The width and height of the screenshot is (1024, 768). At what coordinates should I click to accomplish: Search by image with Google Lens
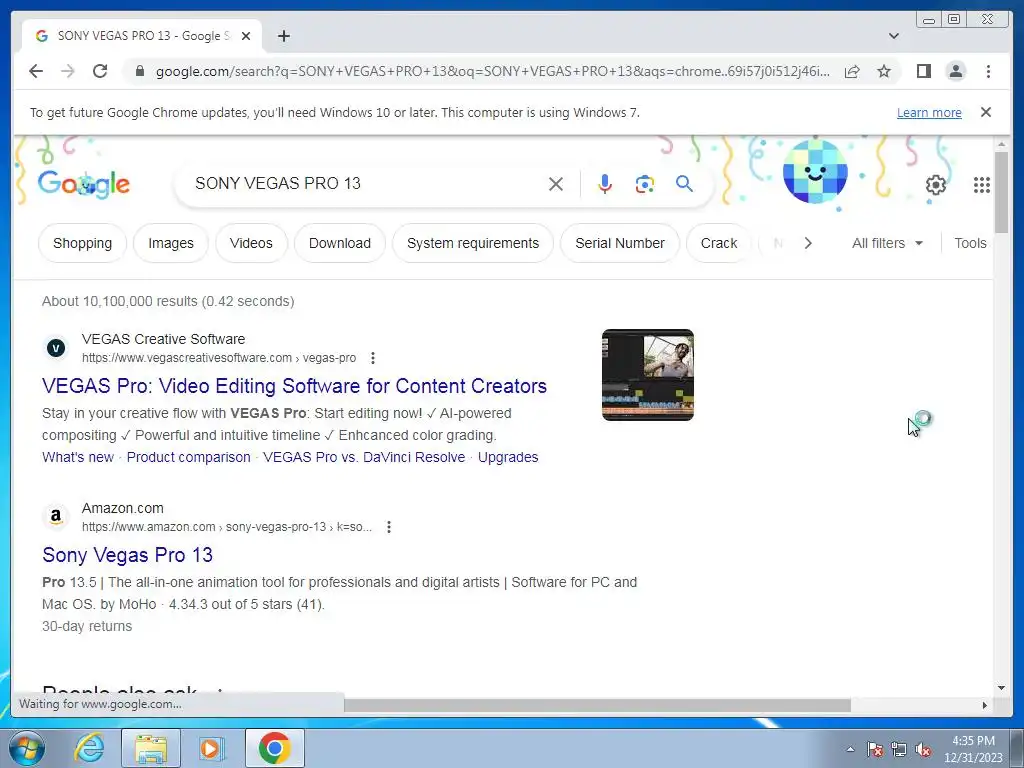[645, 184]
